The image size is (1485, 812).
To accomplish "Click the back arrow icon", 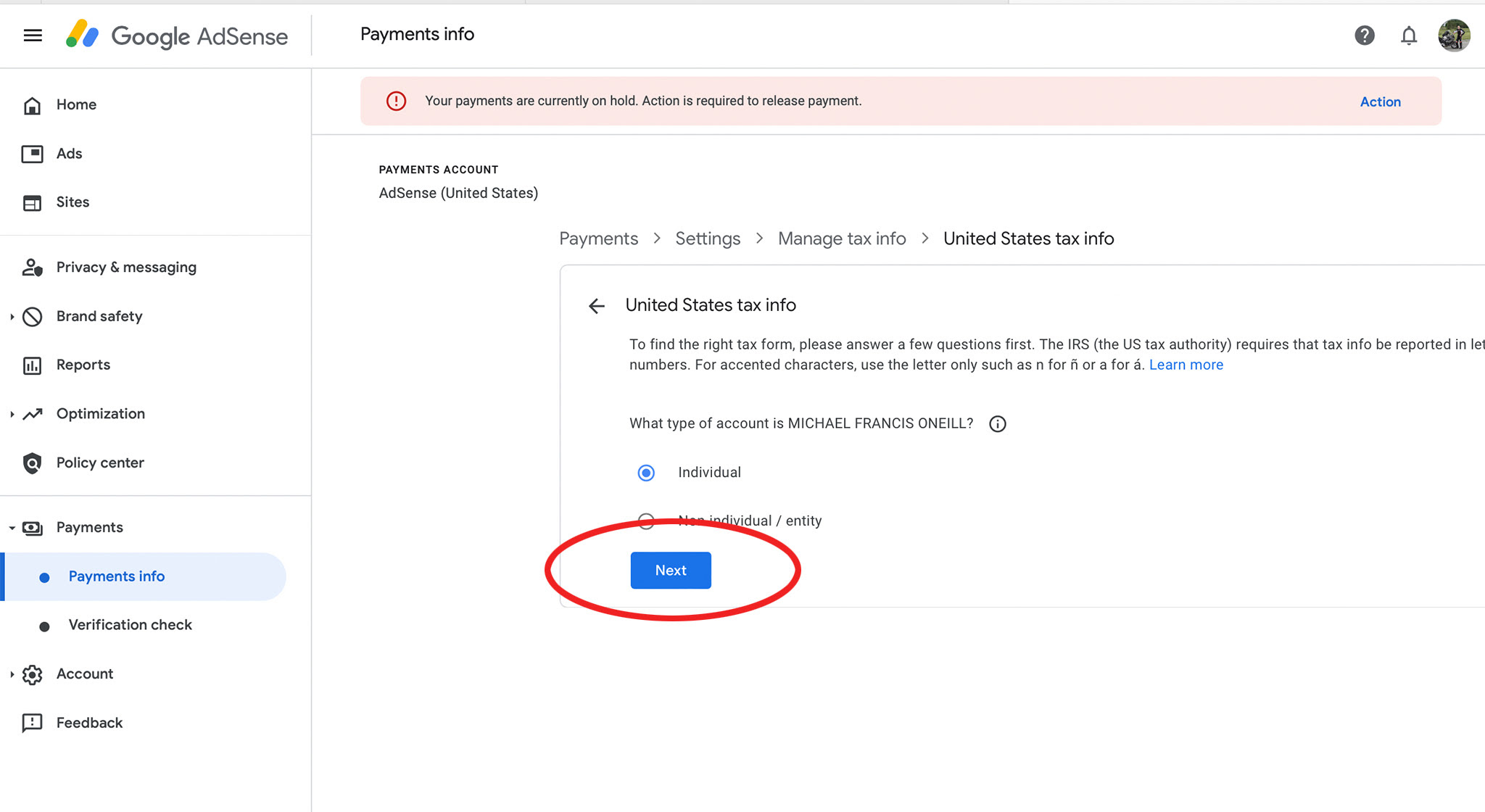I will (x=597, y=305).
